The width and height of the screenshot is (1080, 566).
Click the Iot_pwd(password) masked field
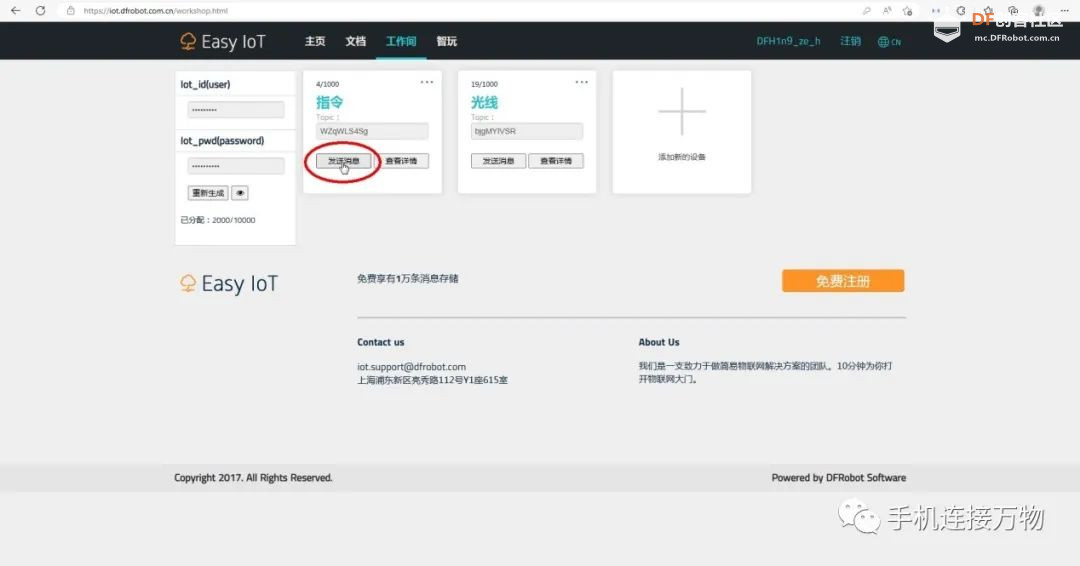coord(236,166)
